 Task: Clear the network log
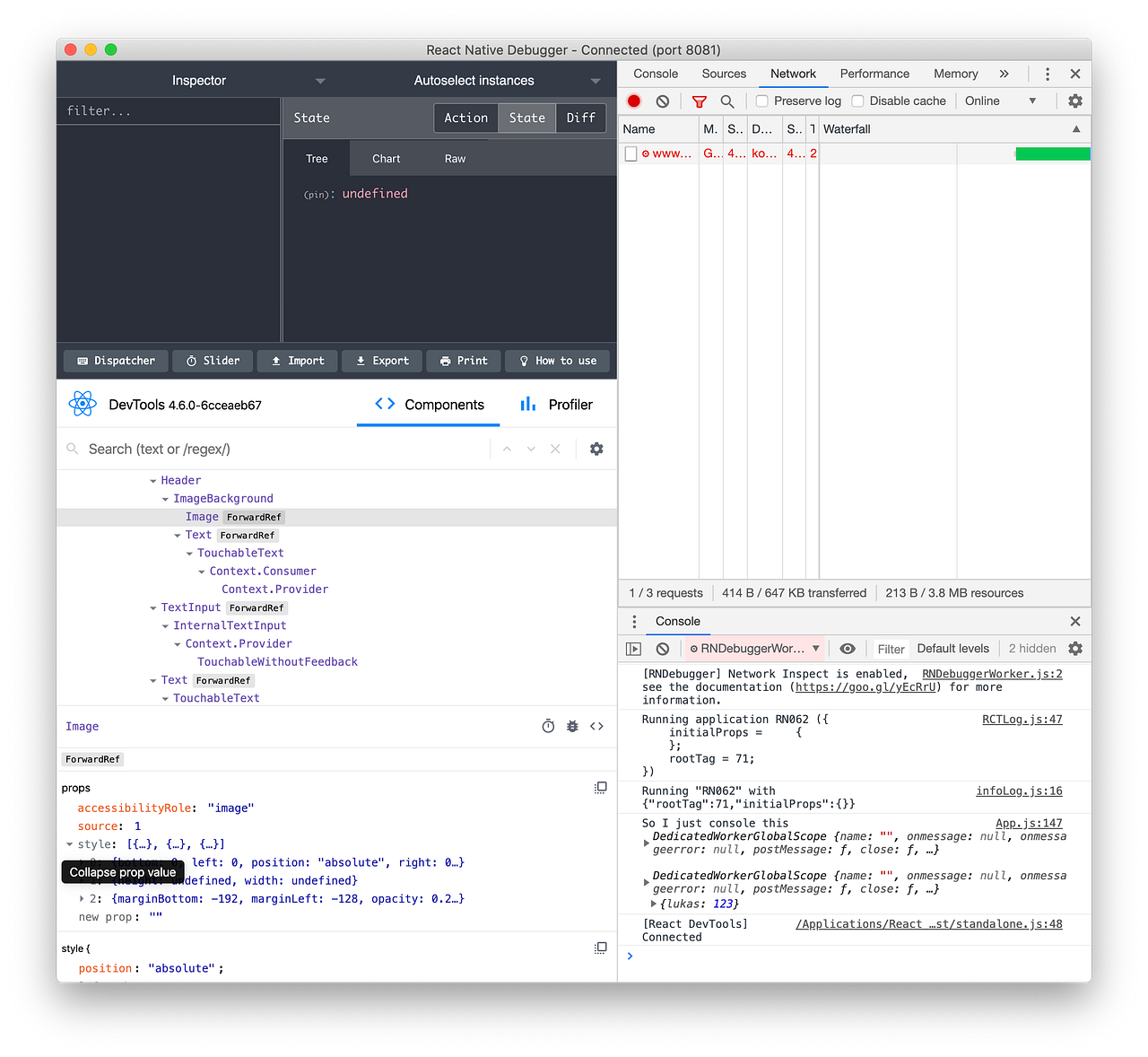[x=663, y=101]
